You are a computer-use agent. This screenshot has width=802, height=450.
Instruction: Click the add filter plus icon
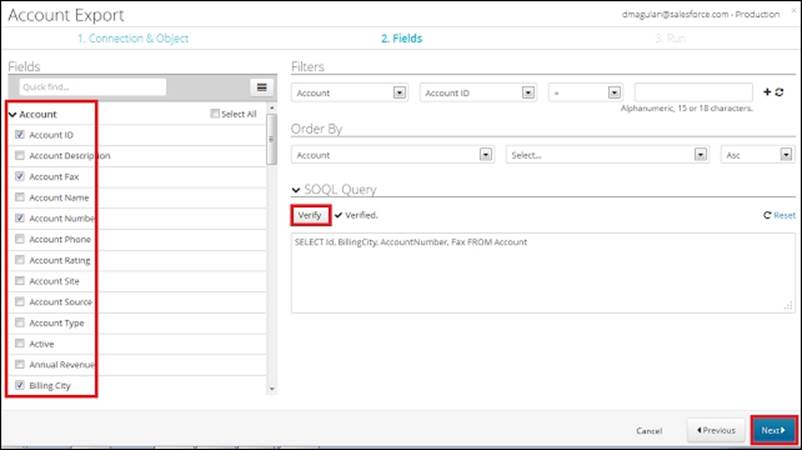[x=766, y=92]
